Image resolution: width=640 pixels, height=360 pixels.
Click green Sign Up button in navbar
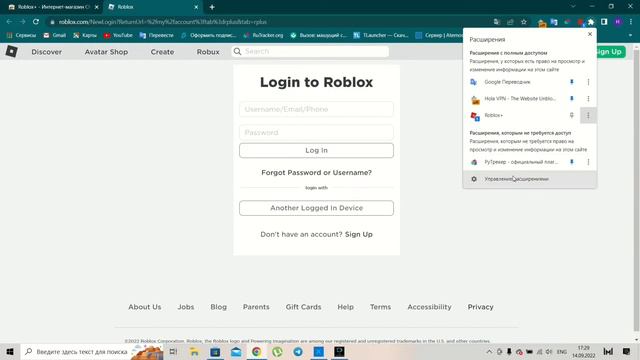(x=611, y=52)
